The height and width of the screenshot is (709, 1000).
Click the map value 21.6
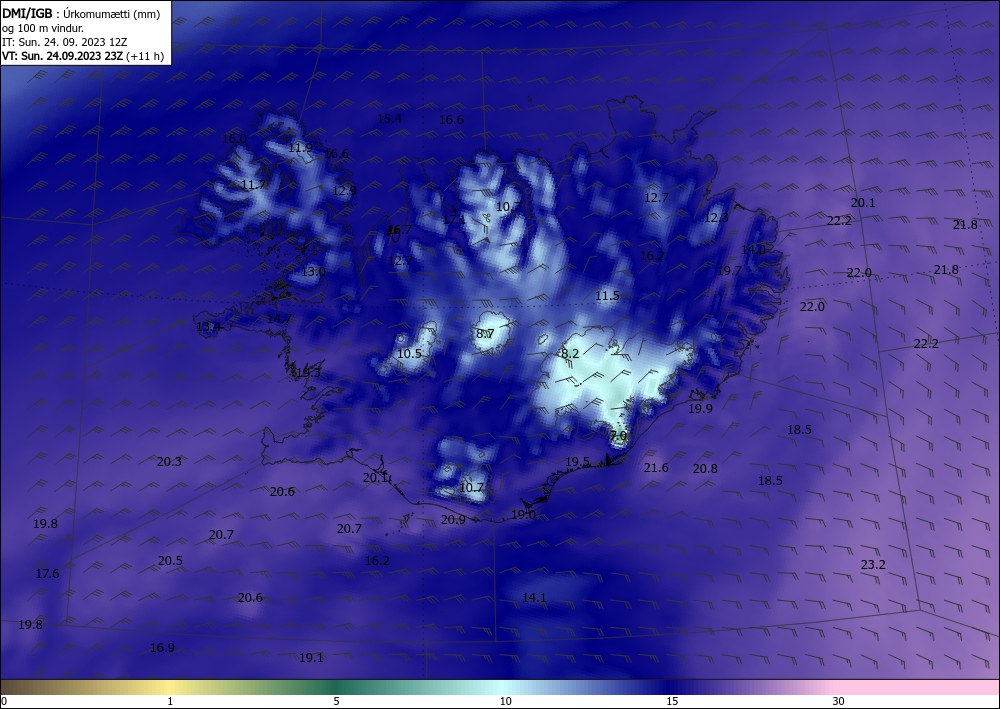pos(656,468)
